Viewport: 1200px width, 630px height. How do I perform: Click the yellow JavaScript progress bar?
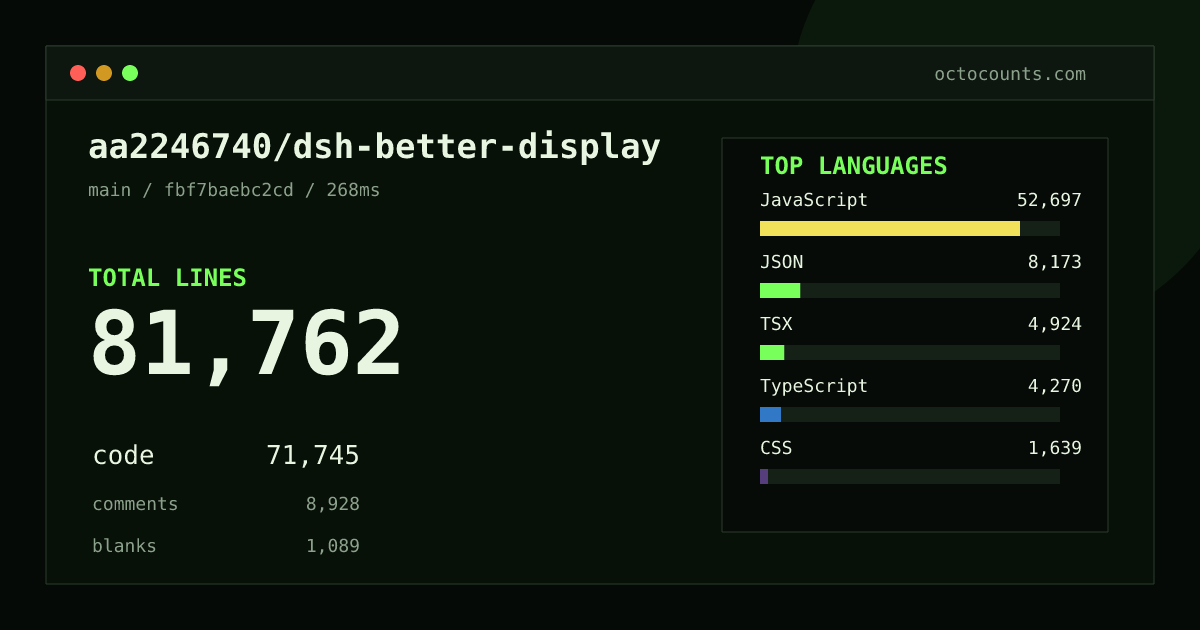pyautogui.click(x=890, y=228)
